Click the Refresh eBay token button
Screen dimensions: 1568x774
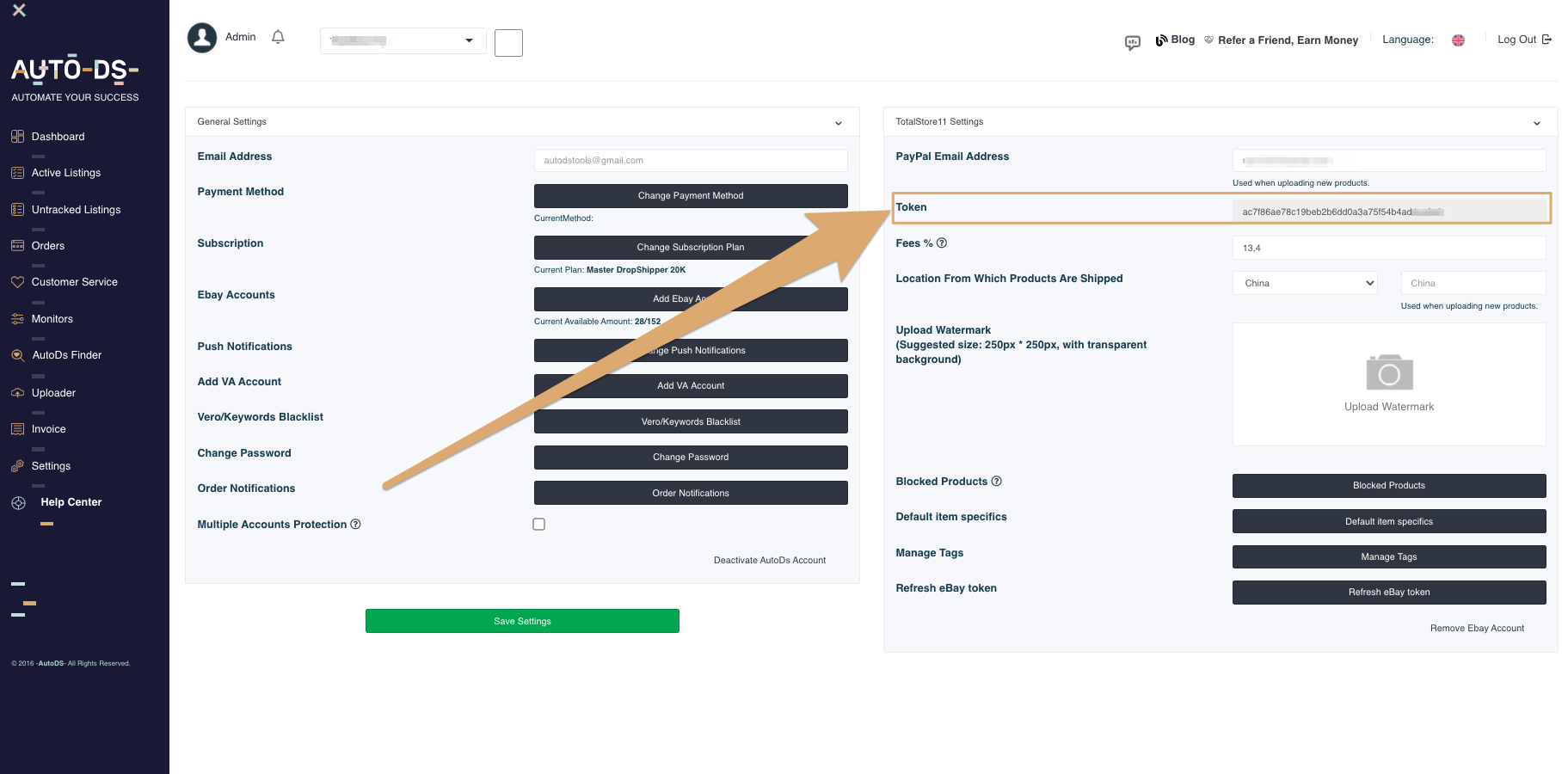click(1389, 592)
